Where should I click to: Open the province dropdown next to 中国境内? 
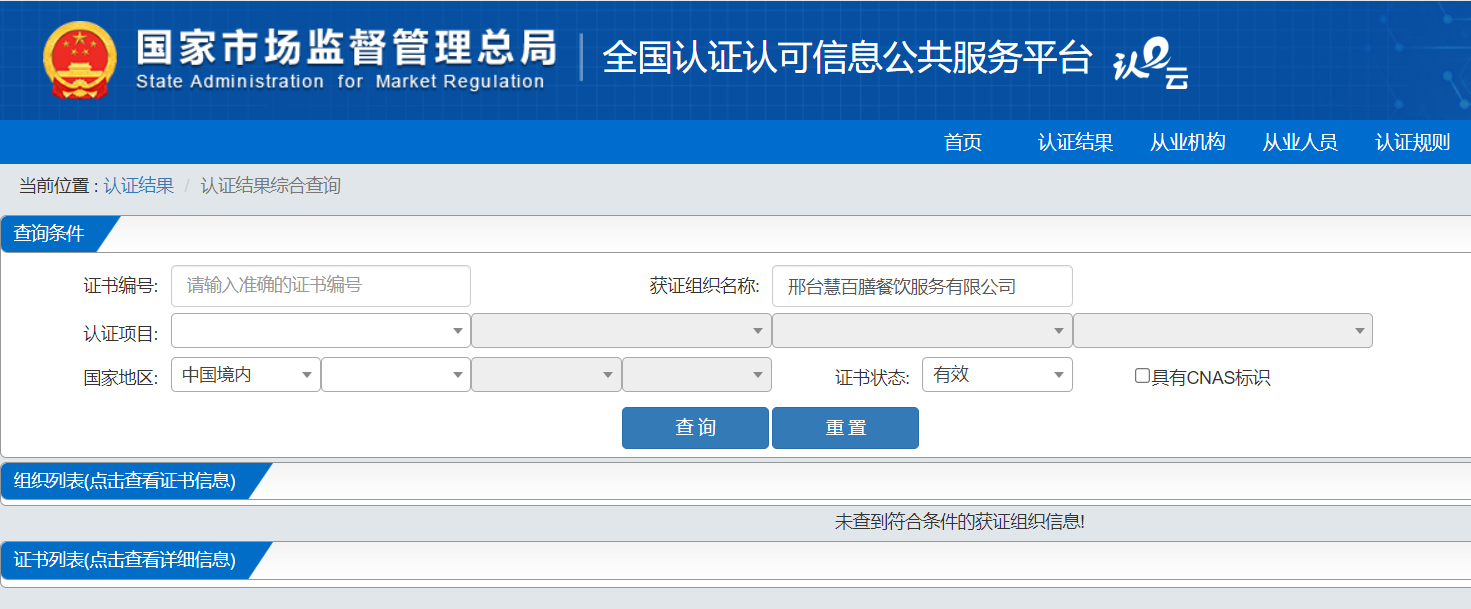396,375
